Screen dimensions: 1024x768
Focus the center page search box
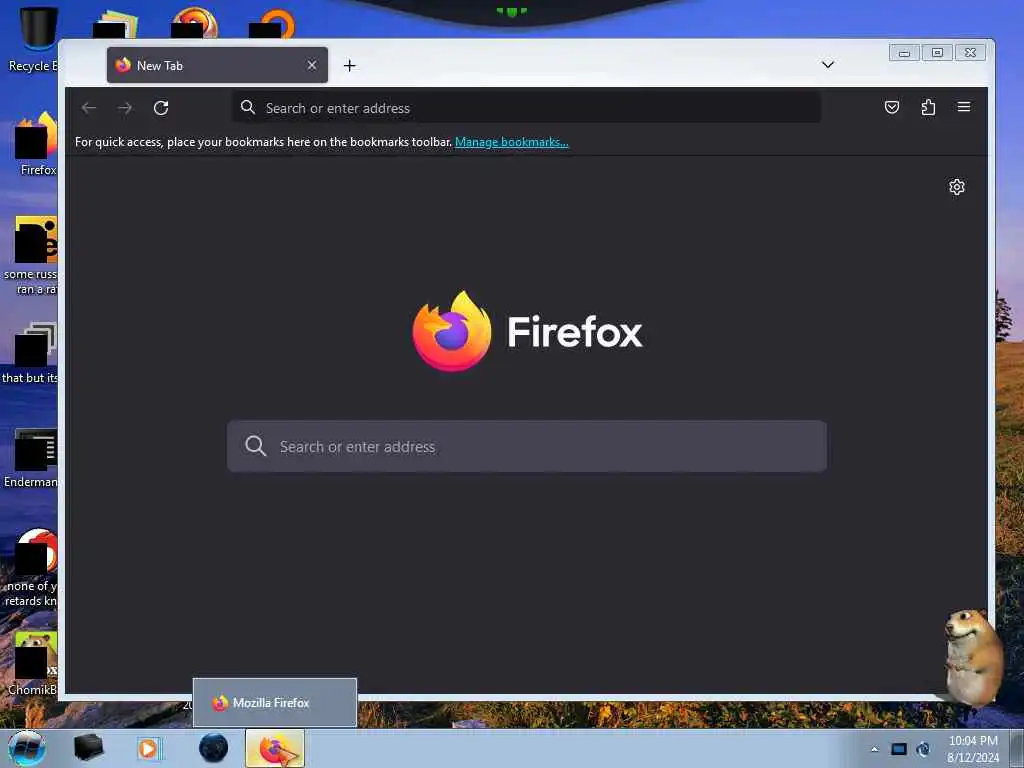point(526,446)
